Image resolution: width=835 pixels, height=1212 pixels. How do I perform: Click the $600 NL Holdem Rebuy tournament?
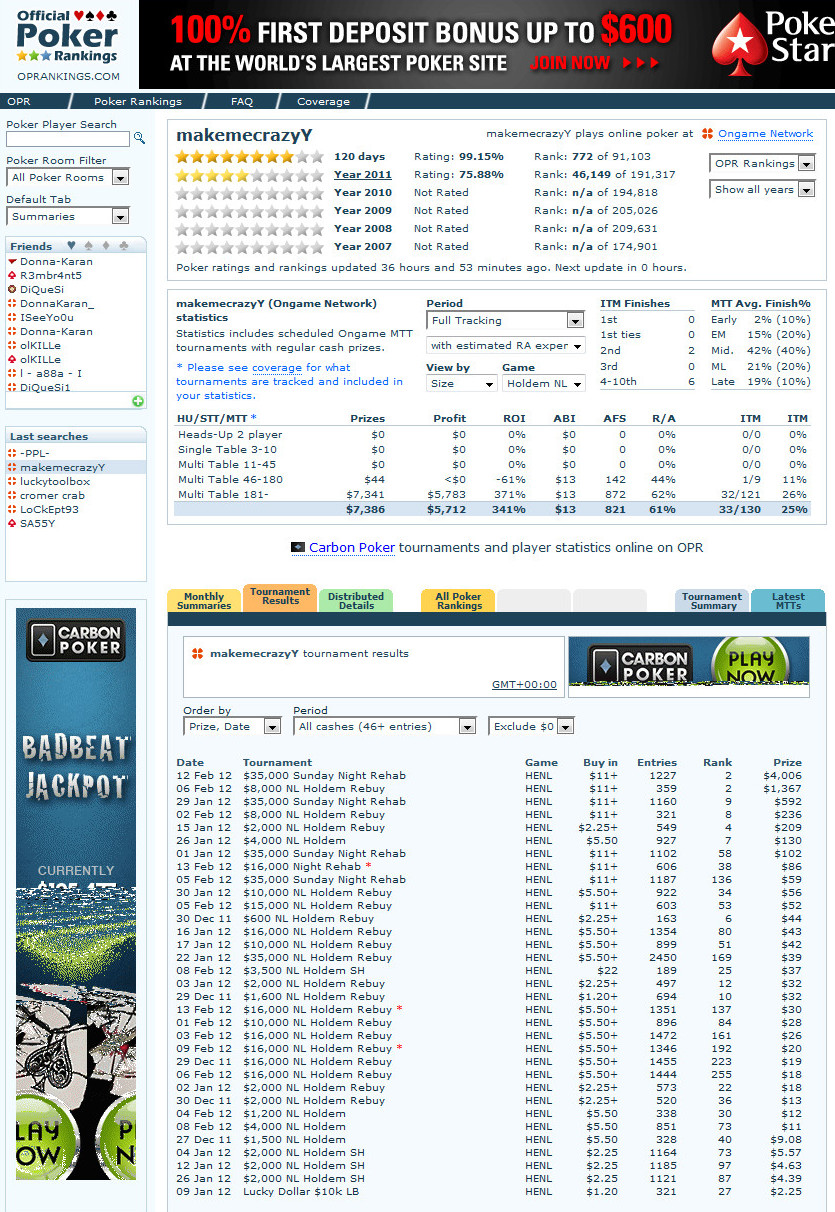coord(308,918)
